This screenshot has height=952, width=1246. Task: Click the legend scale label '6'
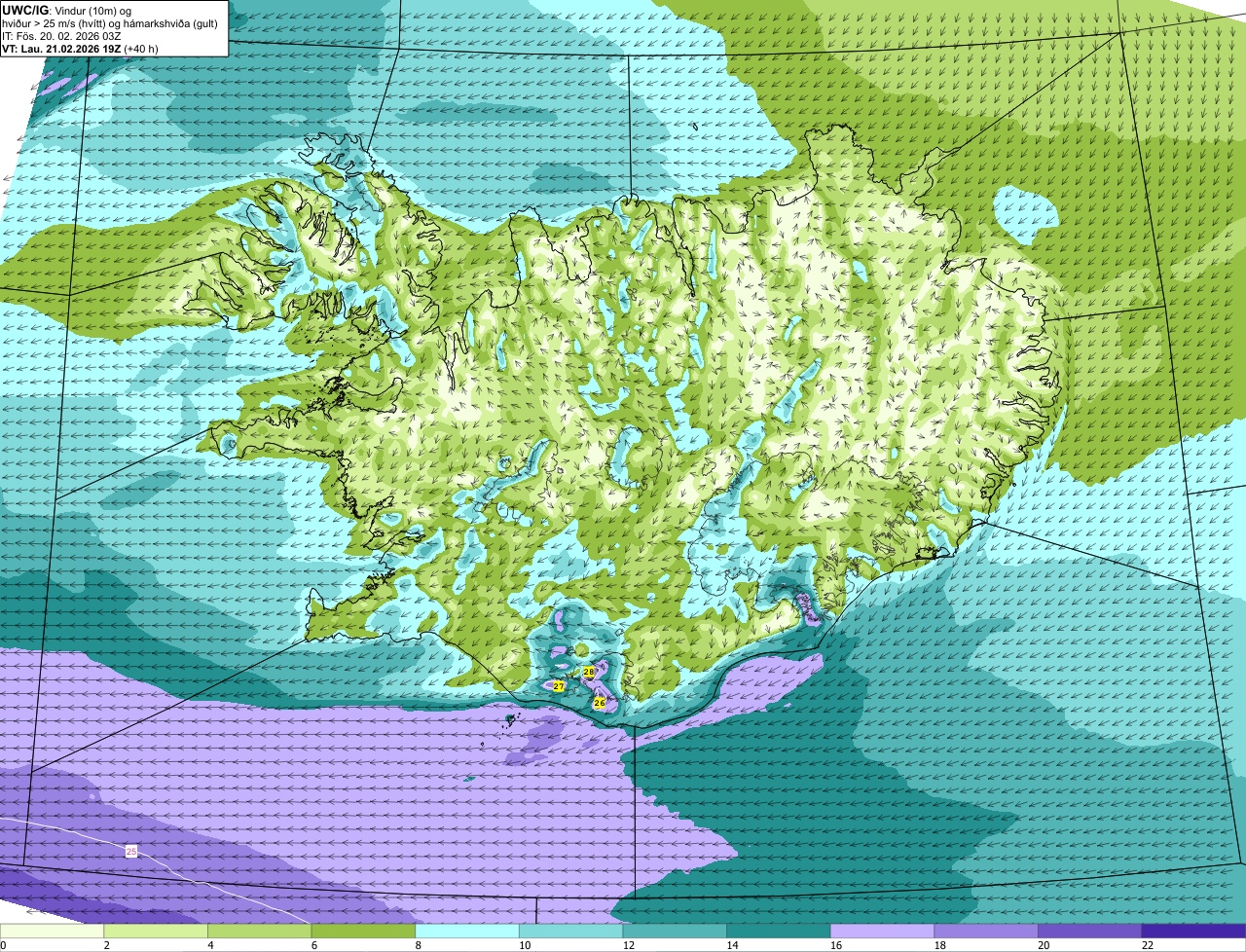(x=313, y=945)
